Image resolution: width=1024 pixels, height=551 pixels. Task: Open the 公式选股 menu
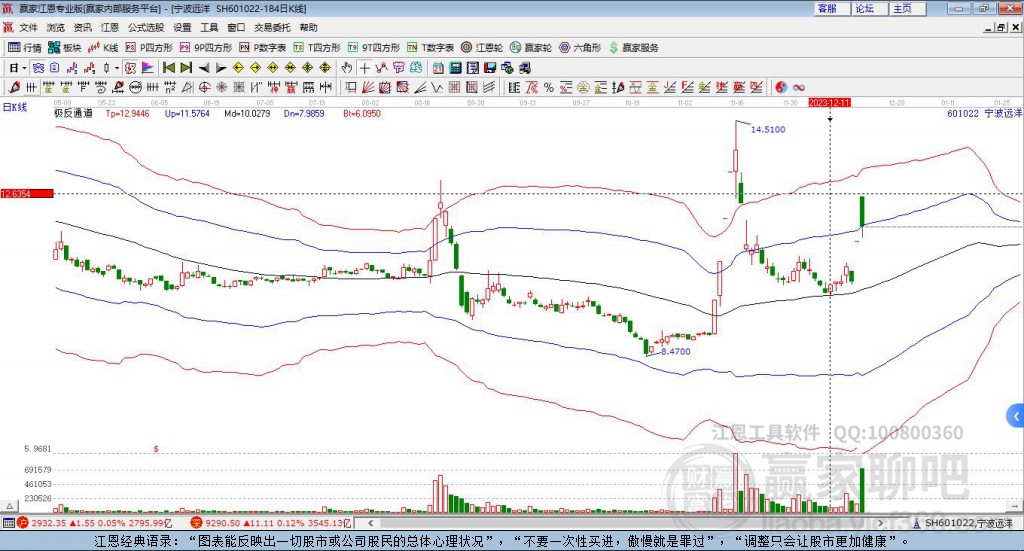pyautogui.click(x=146, y=27)
